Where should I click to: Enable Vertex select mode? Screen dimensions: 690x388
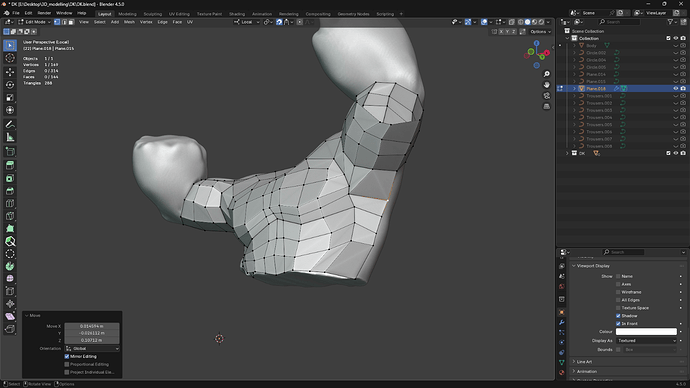click(57, 22)
